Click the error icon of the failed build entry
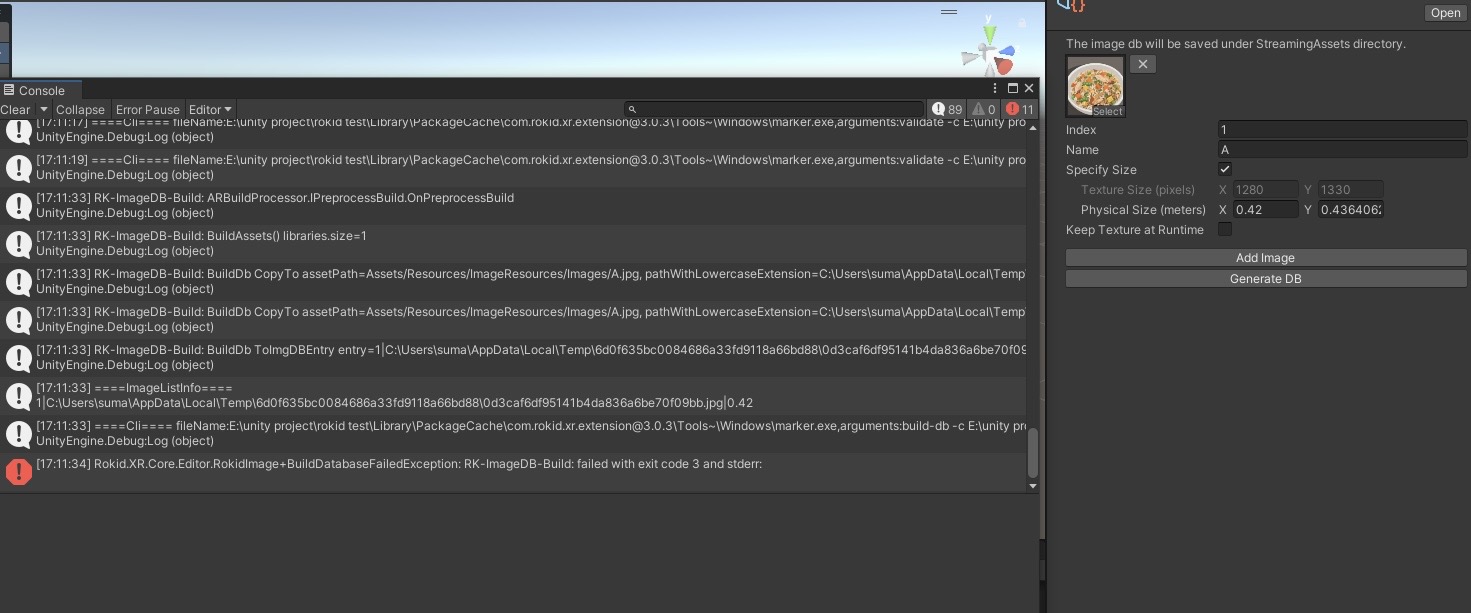Image resolution: width=1471 pixels, height=613 pixels. tap(19, 472)
